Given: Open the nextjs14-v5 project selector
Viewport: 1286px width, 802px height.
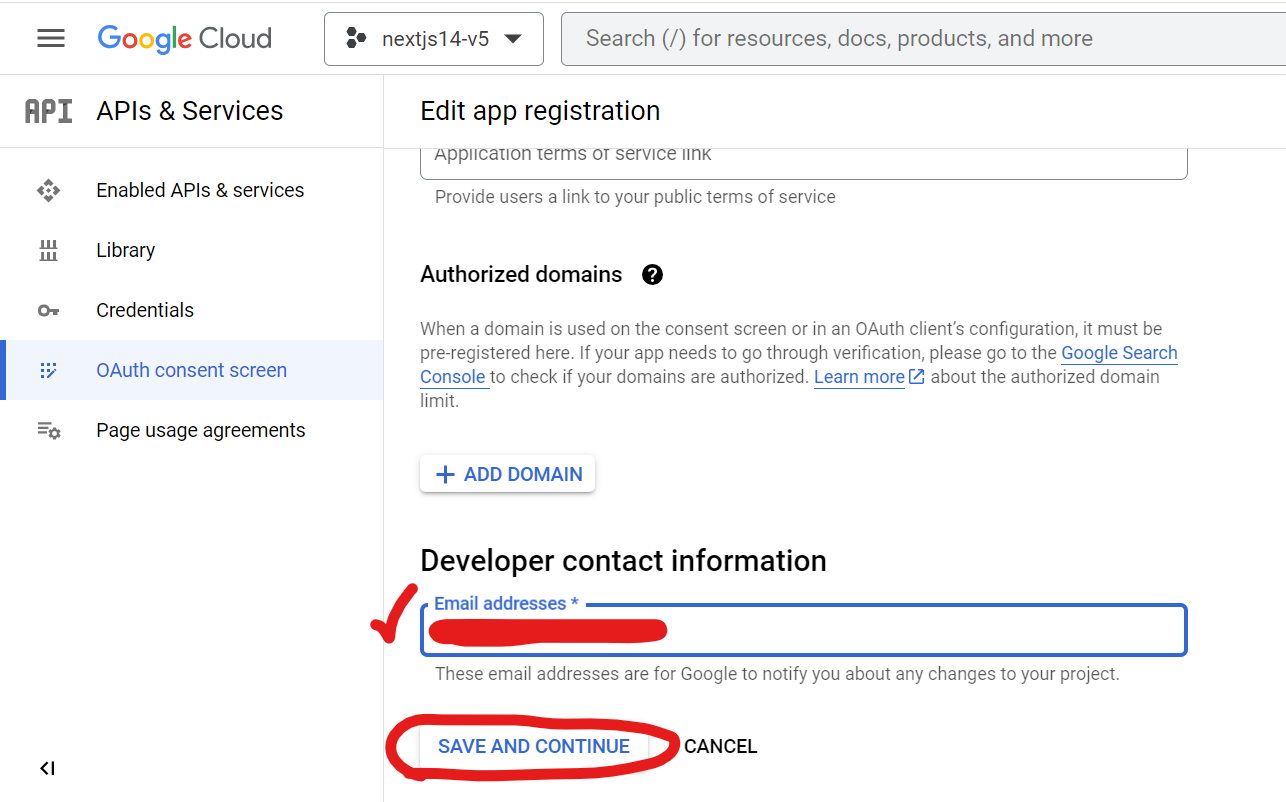Looking at the screenshot, I should [x=434, y=39].
